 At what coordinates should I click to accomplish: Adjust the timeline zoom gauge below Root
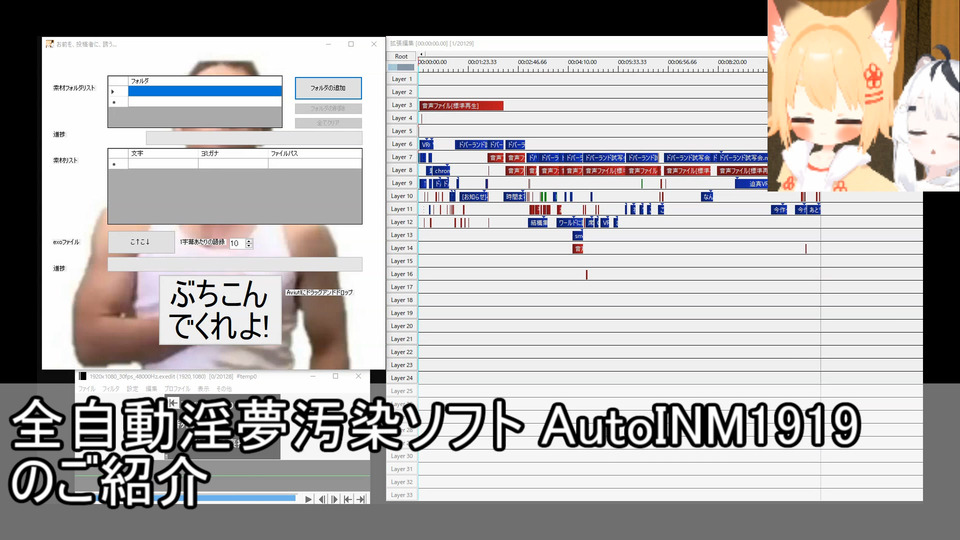pyautogui.click(x=401, y=67)
